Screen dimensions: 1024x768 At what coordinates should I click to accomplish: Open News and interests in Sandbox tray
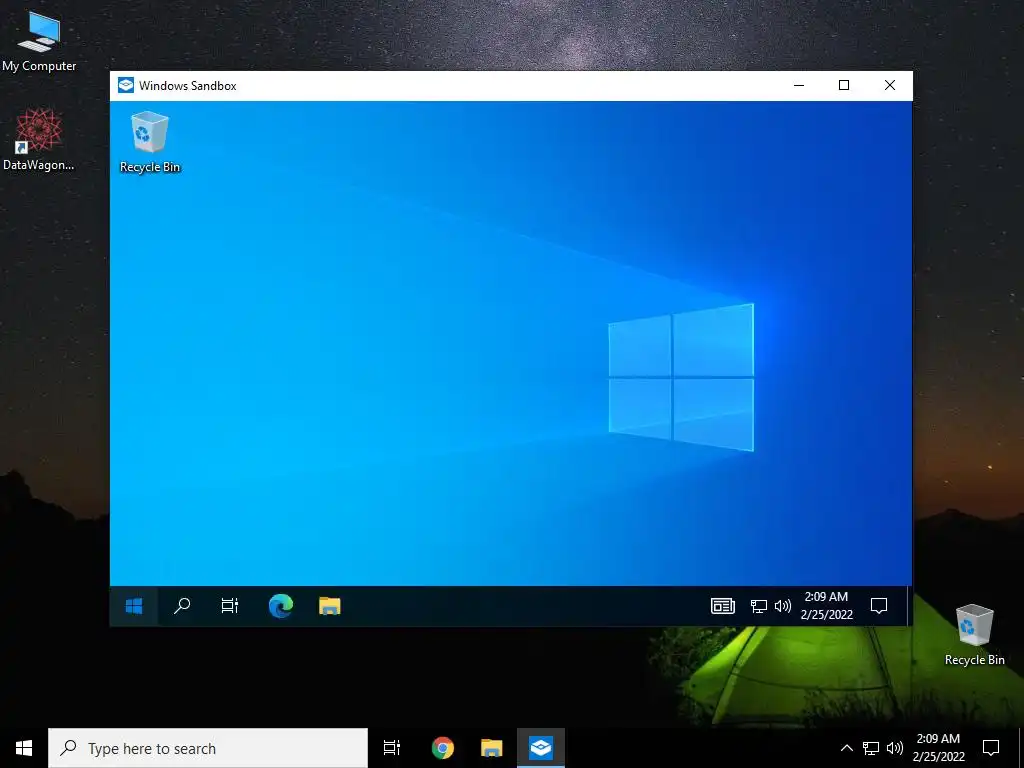click(x=723, y=606)
